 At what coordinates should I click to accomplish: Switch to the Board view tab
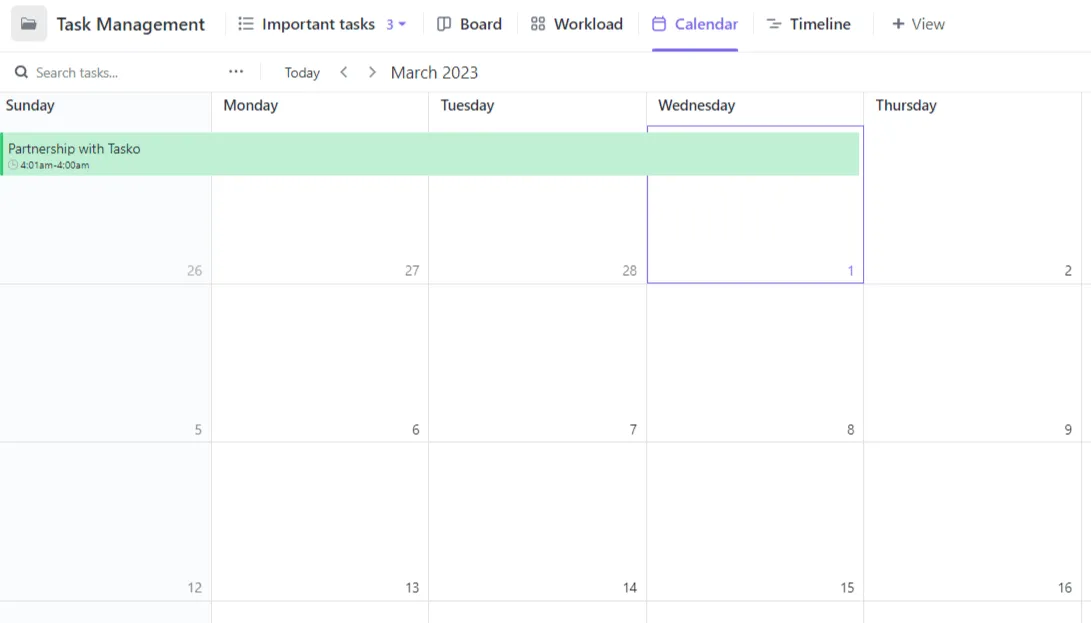coord(470,24)
